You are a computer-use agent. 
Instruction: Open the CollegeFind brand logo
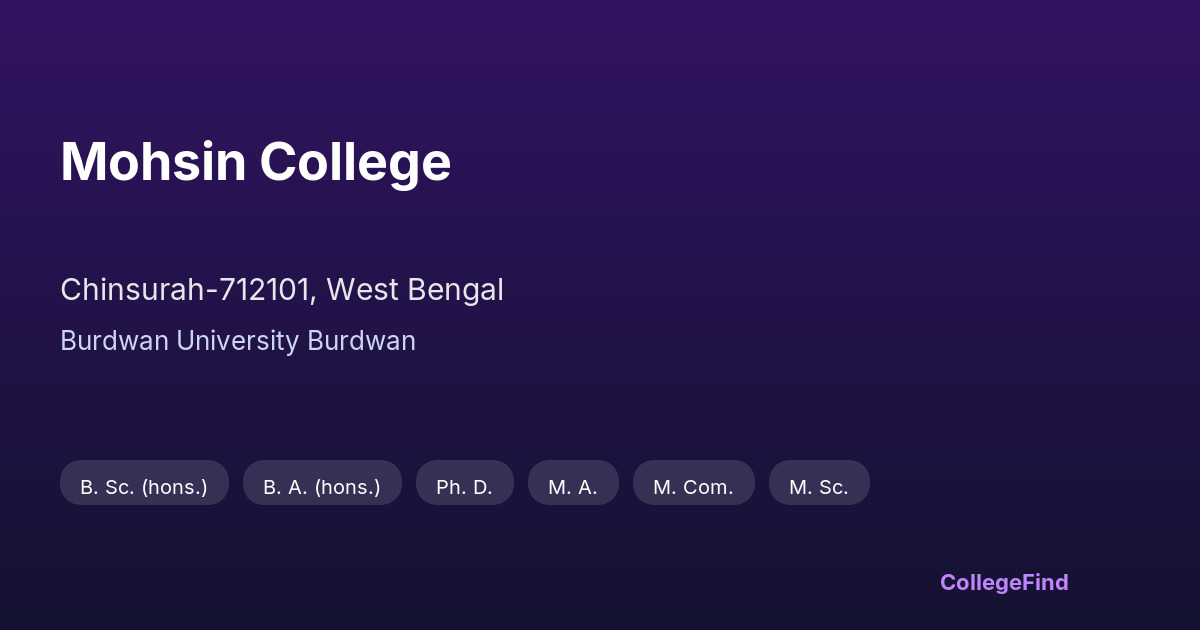[x=1004, y=582]
